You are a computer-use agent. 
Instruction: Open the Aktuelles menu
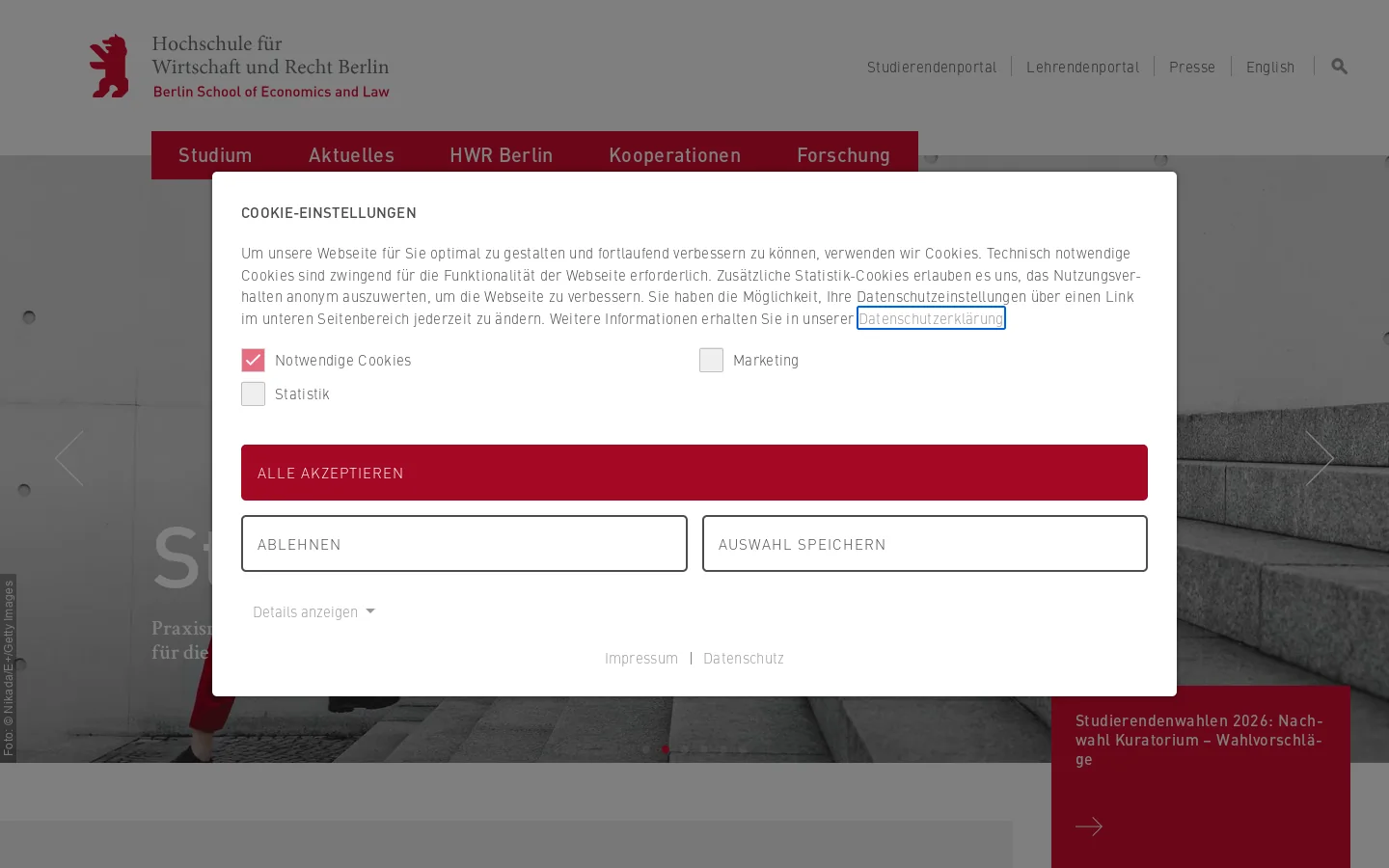point(351,155)
